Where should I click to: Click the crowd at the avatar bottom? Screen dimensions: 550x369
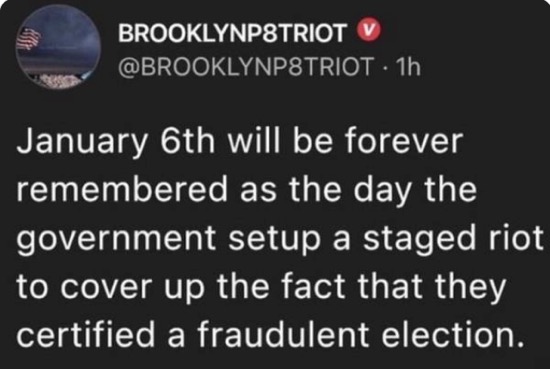pyautogui.click(x=60, y=81)
